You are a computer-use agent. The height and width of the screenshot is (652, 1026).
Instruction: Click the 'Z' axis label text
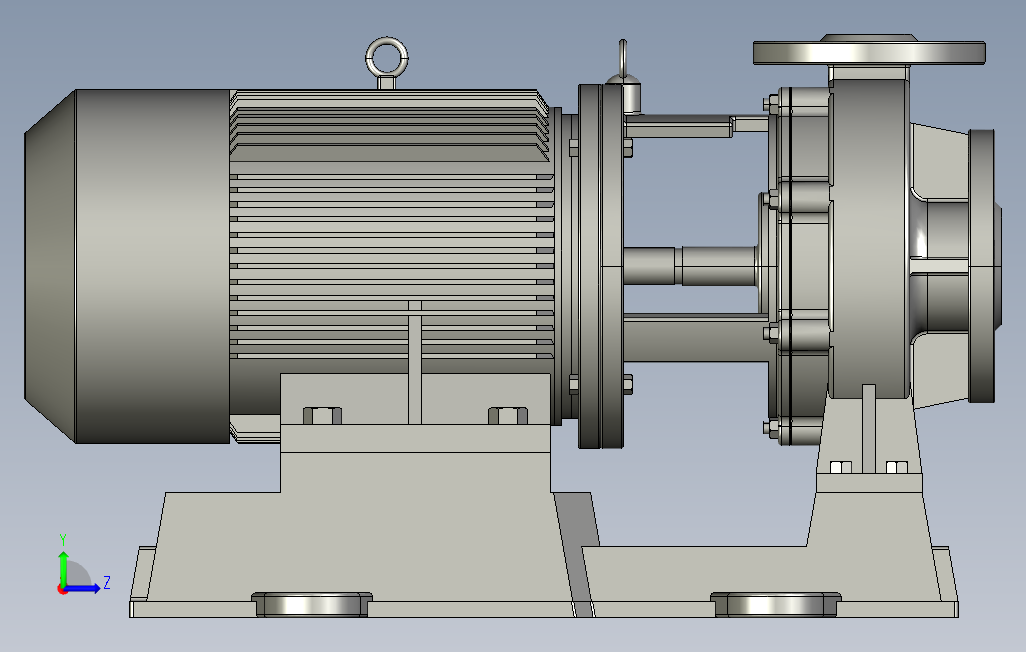point(107,583)
